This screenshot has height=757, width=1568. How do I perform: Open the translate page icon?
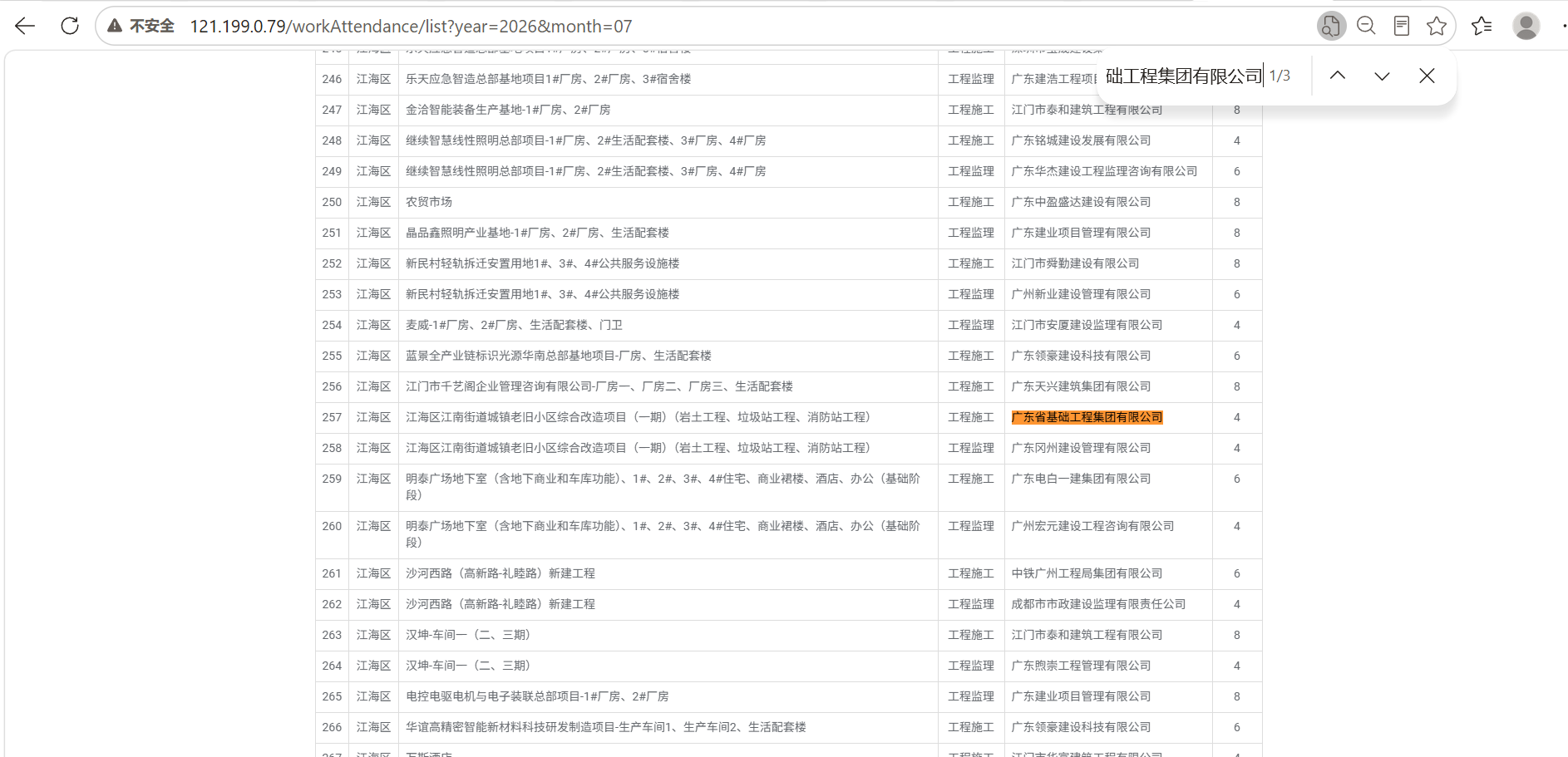click(x=1331, y=26)
